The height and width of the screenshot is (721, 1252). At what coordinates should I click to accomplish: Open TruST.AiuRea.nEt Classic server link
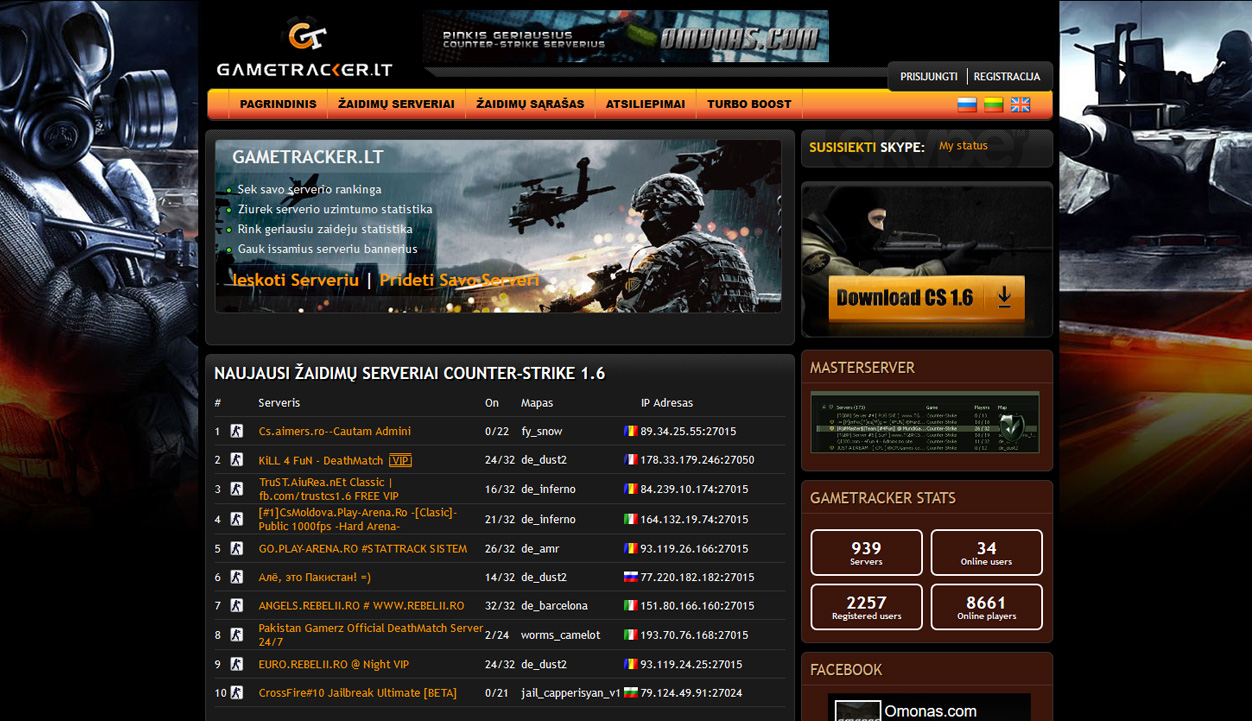(331, 489)
